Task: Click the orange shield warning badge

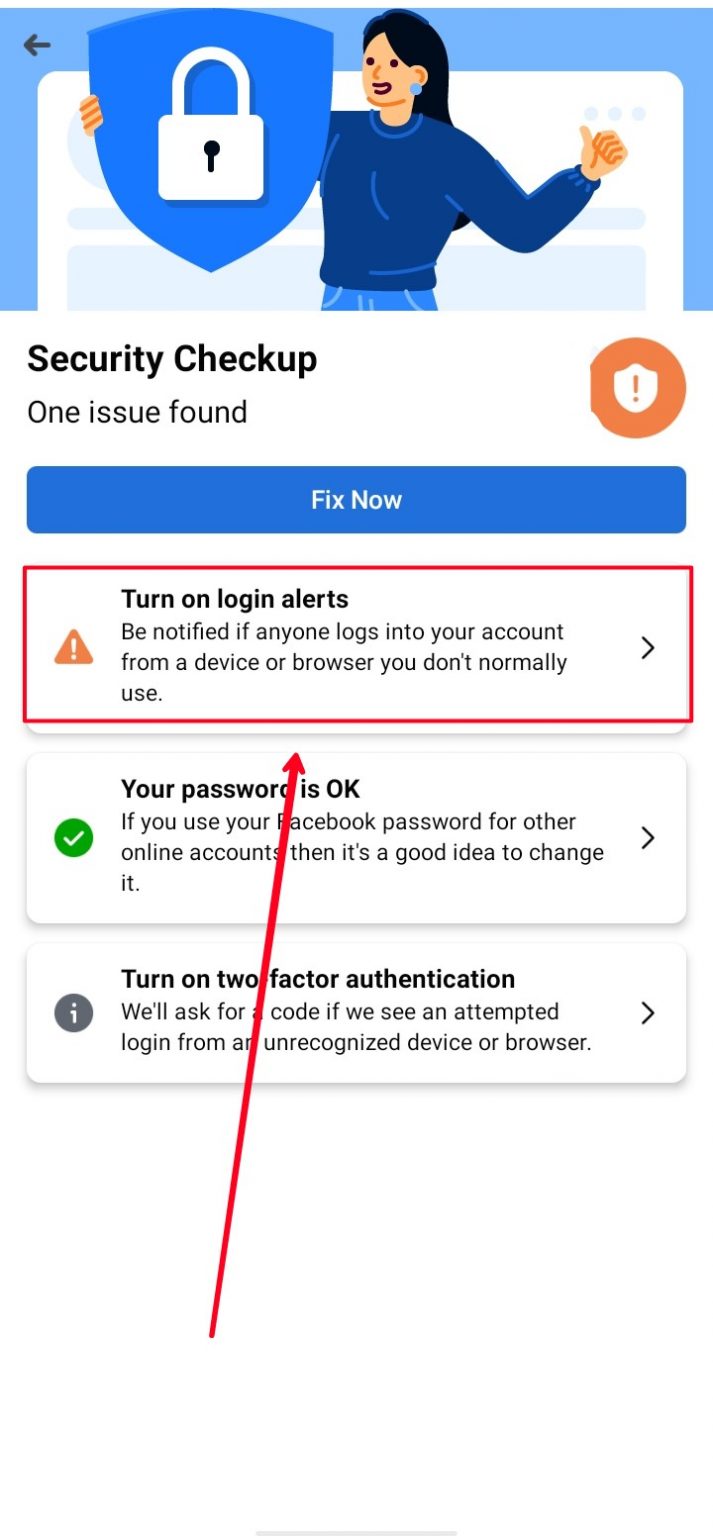Action: (638, 389)
